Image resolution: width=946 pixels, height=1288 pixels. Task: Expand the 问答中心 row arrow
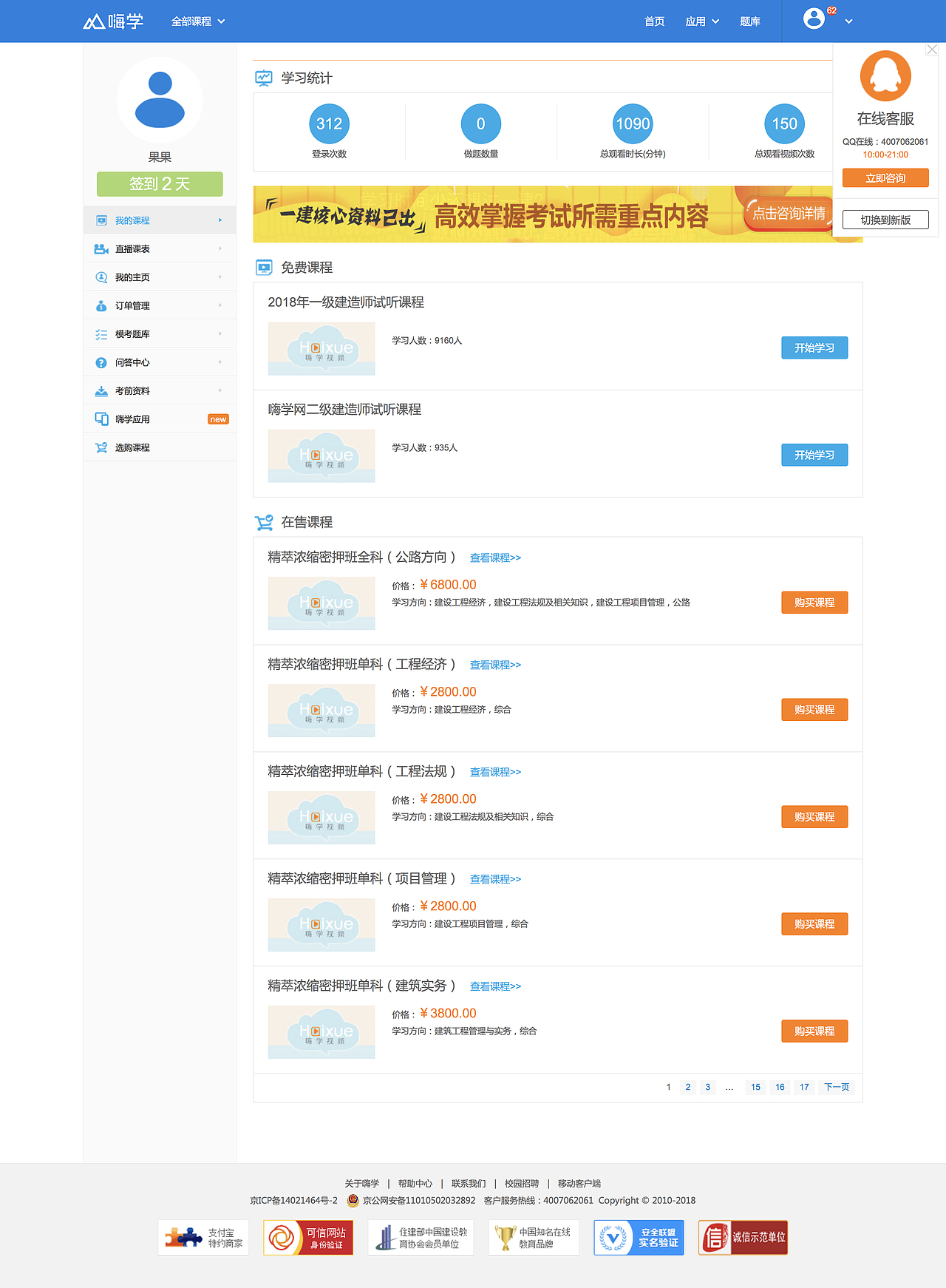220,362
